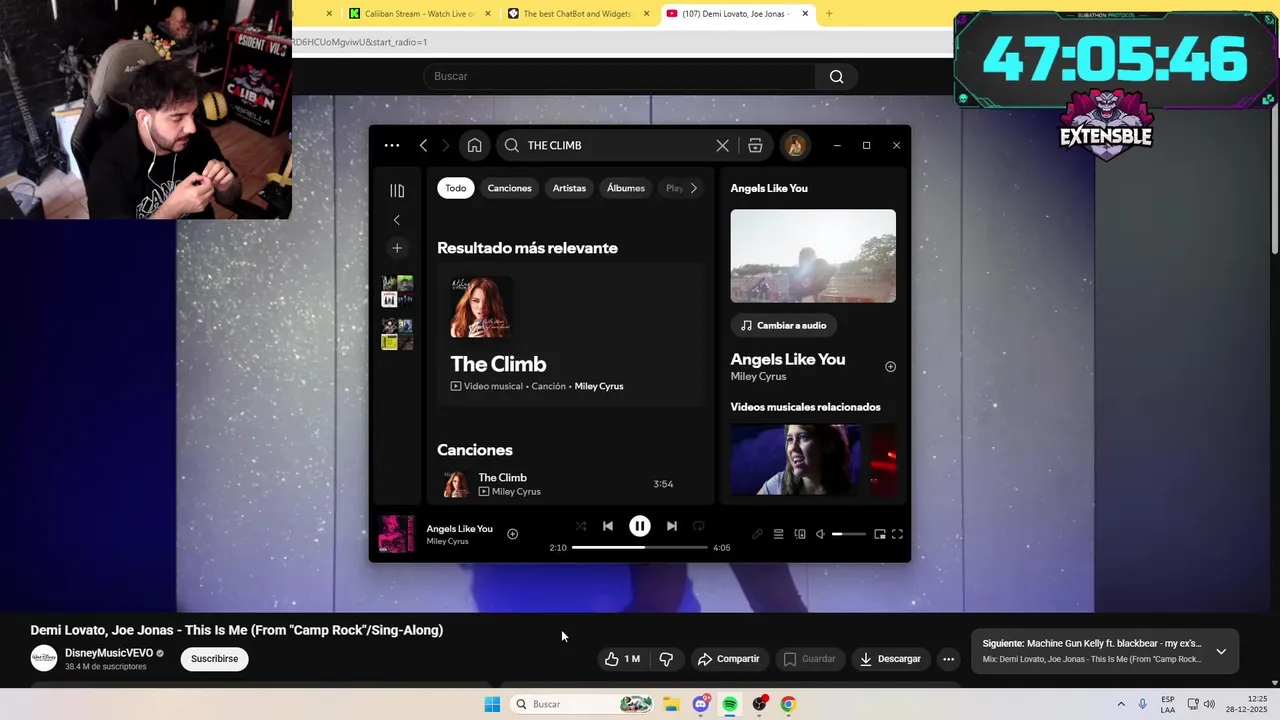Enter Spotify full screen mode
Screen dimensions: 1280x720
pos(897,534)
